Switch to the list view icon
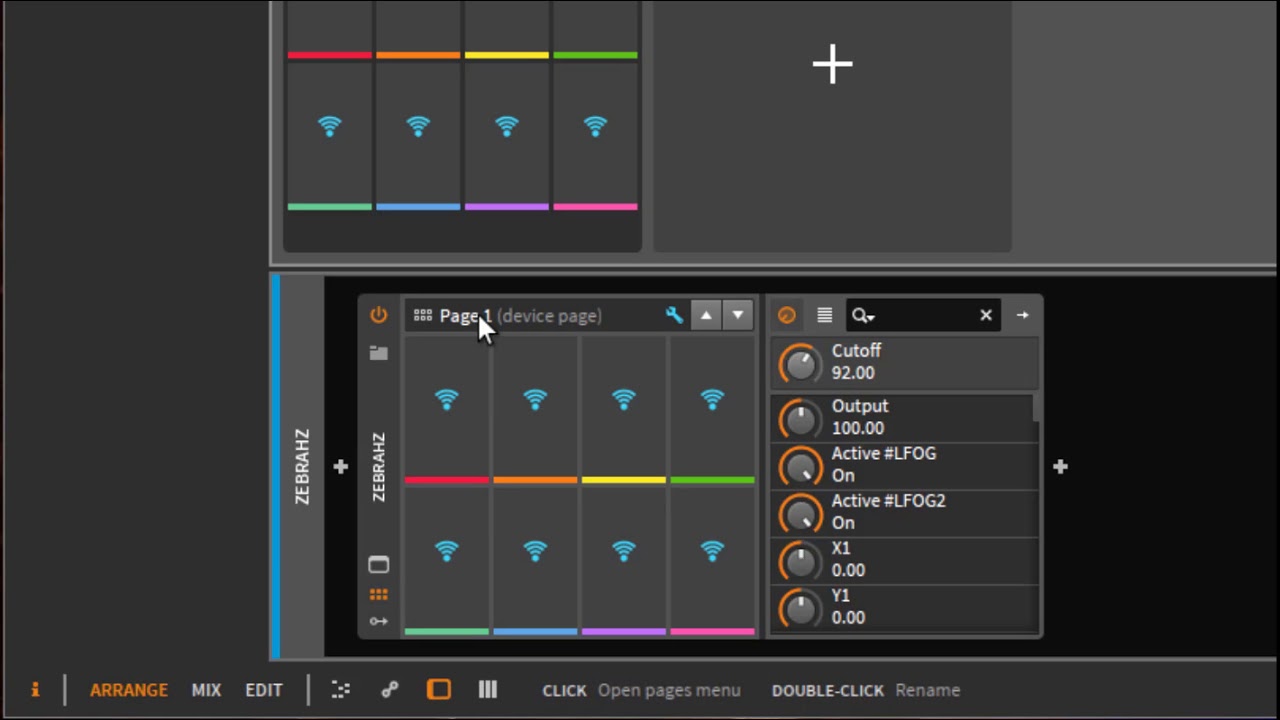This screenshot has height=720, width=1280. (x=824, y=315)
